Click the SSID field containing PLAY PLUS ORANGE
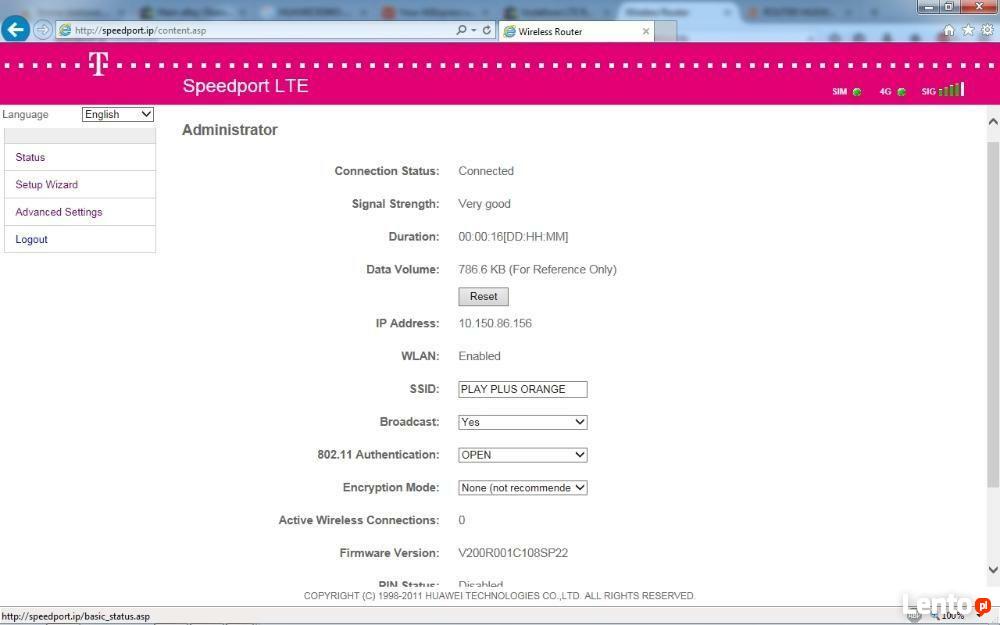 pyautogui.click(x=523, y=389)
